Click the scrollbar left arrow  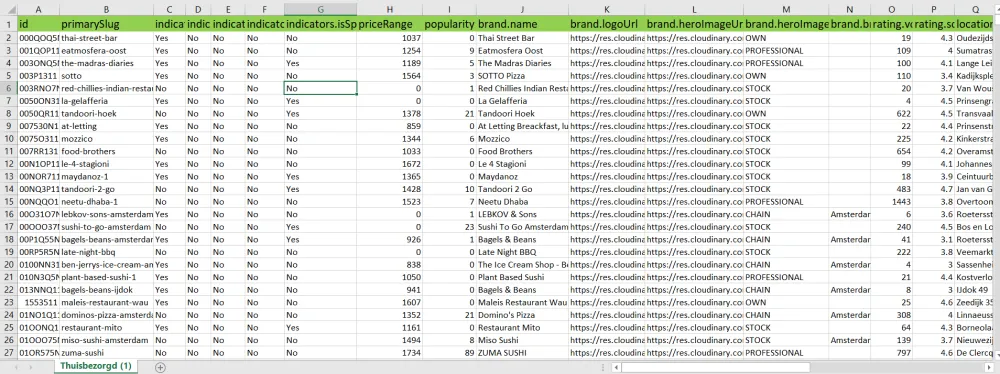tap(616, 367)
